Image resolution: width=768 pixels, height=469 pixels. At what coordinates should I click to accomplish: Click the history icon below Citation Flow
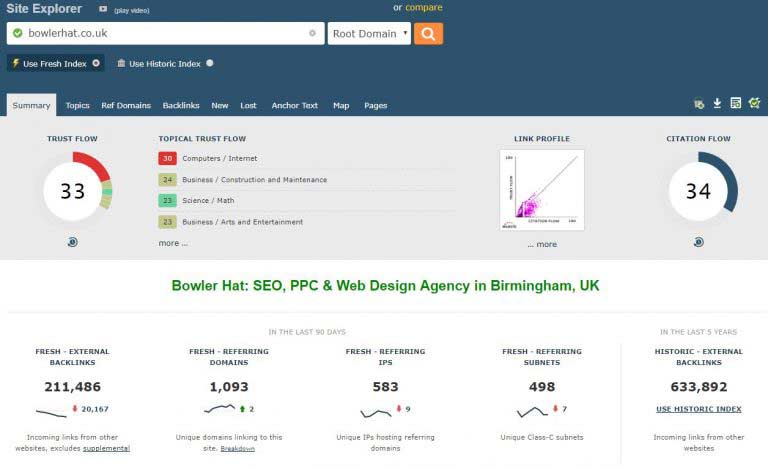pos(698,242)
